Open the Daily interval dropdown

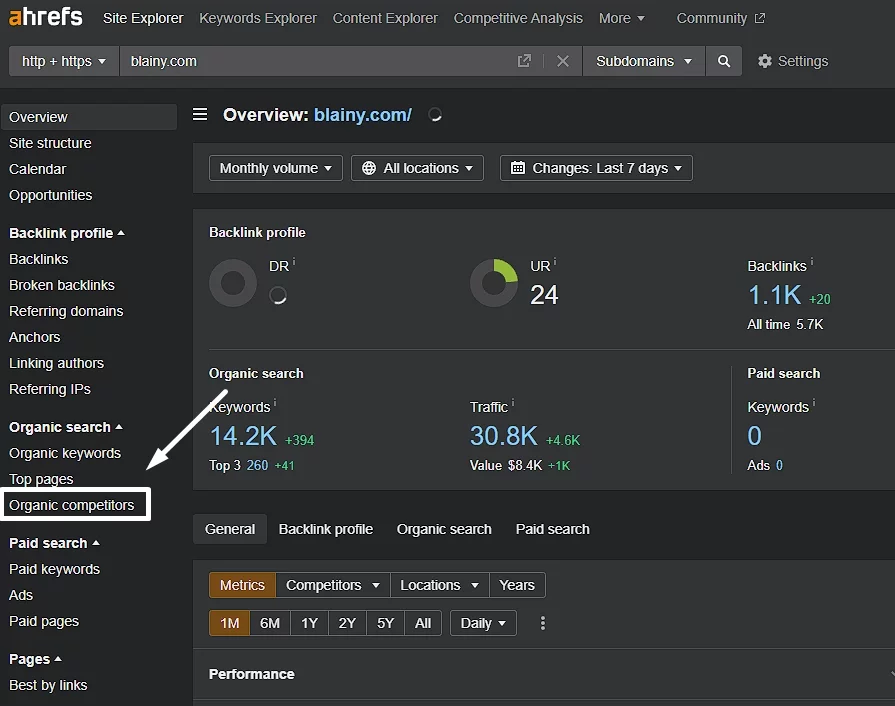click(x=483, y=623)
